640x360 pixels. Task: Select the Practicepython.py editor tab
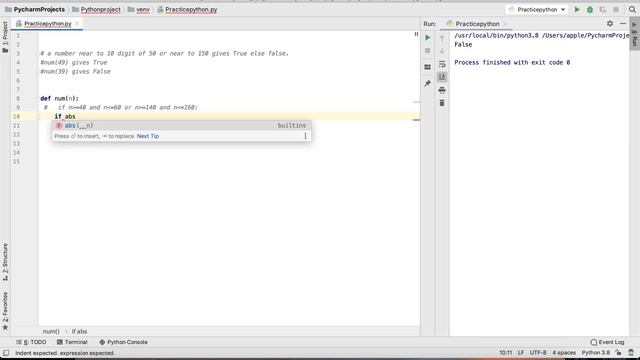click(x=47, y=24)
